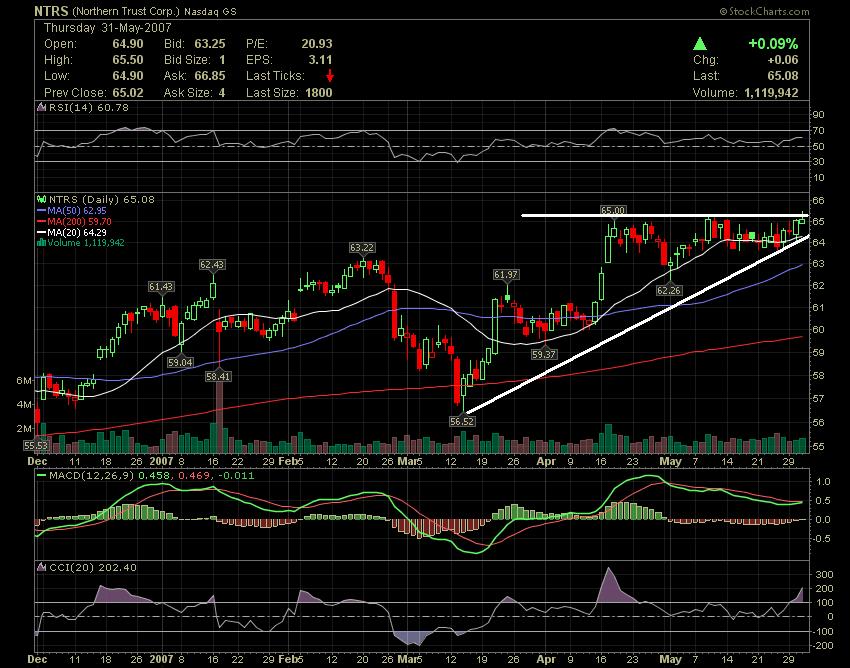This screenshot has width=850, height=668.
Task: Click the Ask Size value
Action: point(222,93)
